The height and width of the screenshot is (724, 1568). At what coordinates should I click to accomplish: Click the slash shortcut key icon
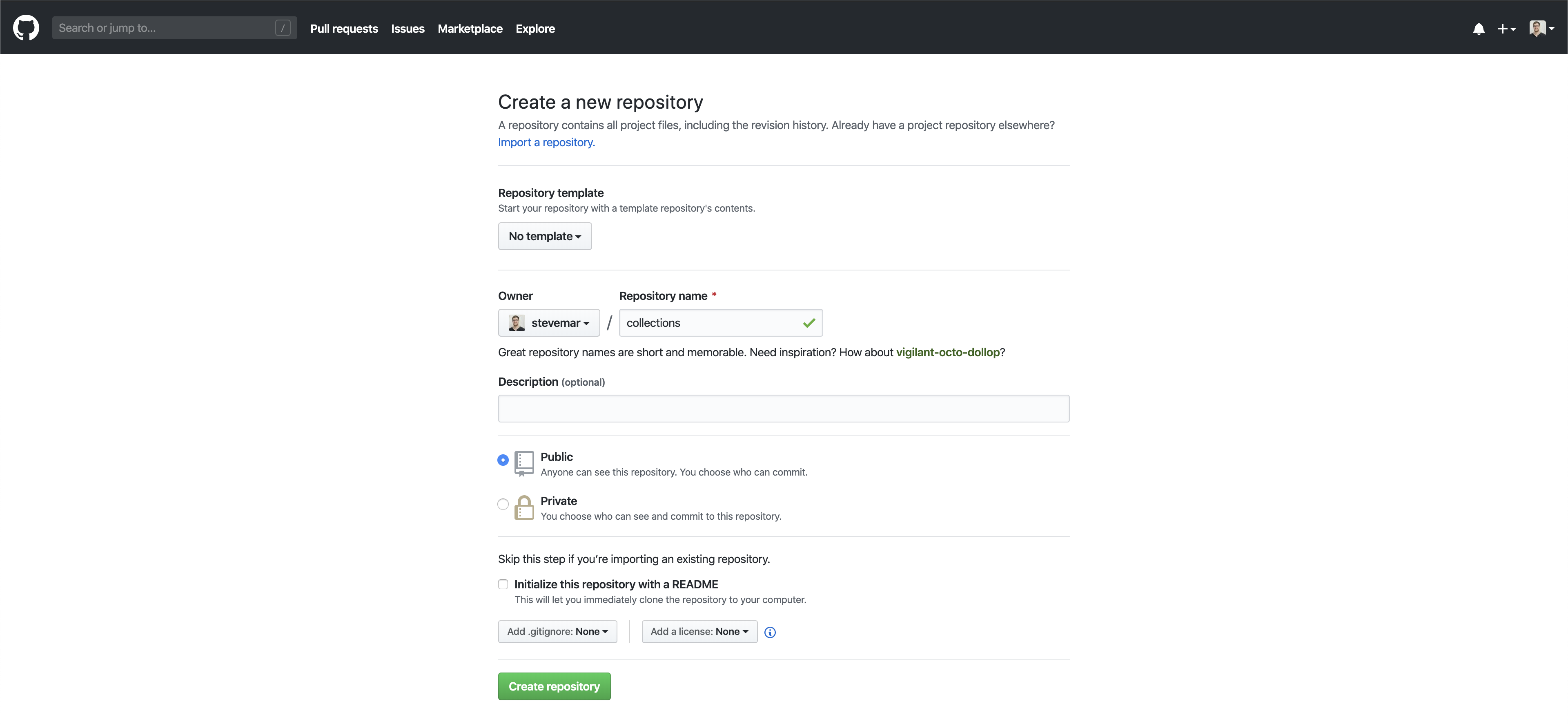tap(283, 28)
